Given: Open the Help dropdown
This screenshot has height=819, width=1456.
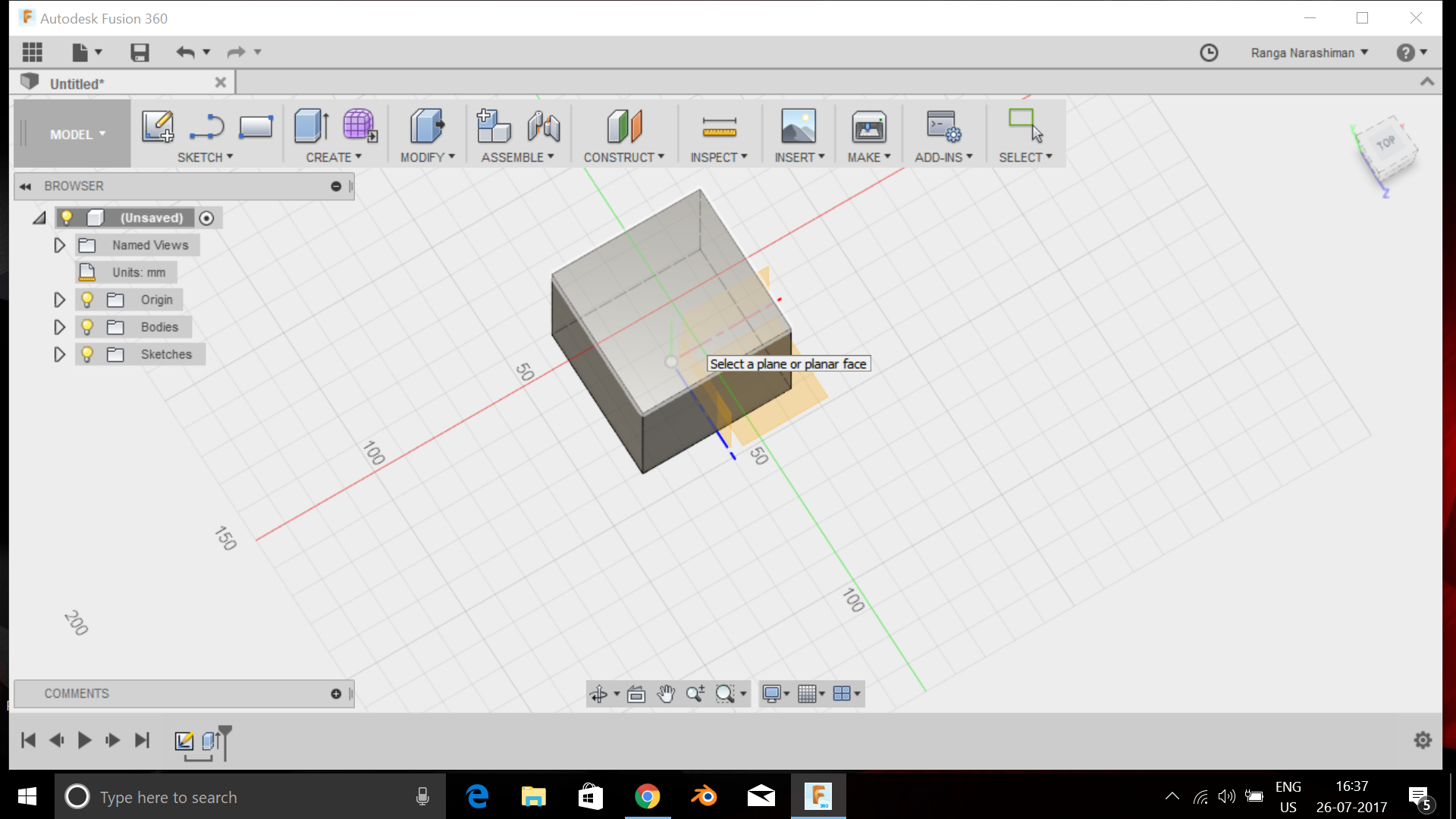Looking at the screenshot, I should click(x=1412, y=52).
